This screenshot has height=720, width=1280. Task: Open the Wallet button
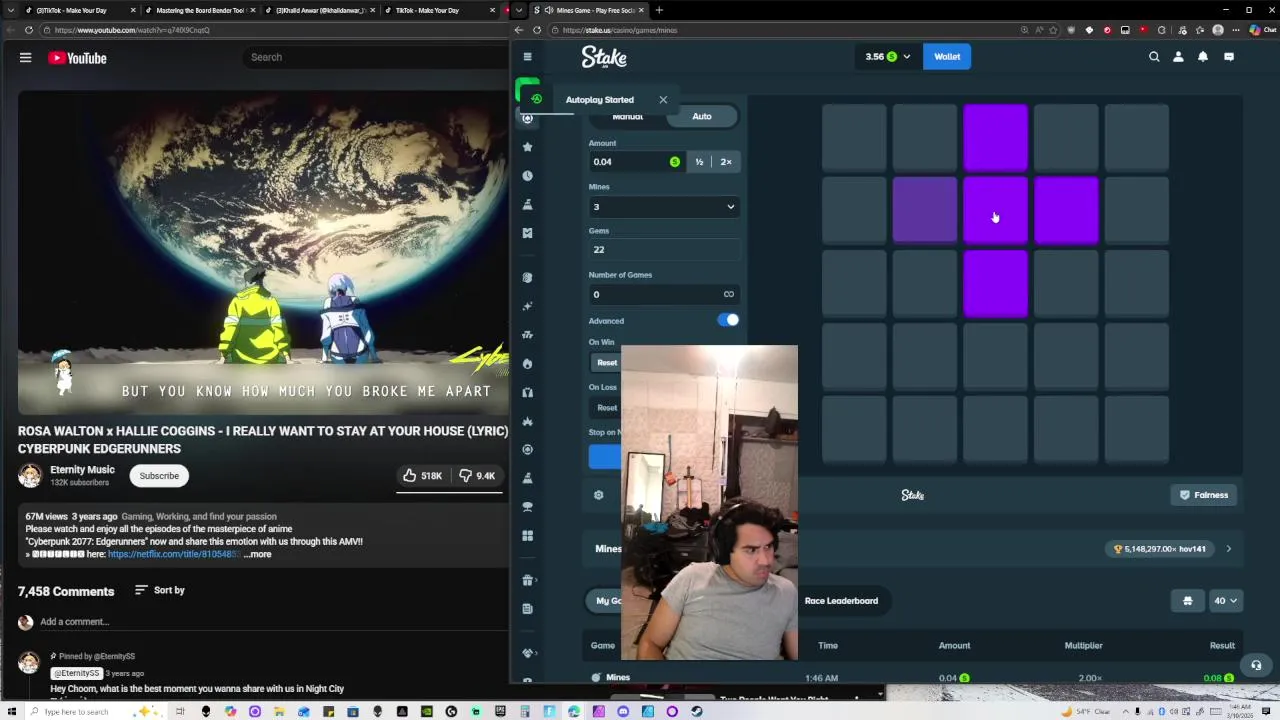click(x=947, y=57)
